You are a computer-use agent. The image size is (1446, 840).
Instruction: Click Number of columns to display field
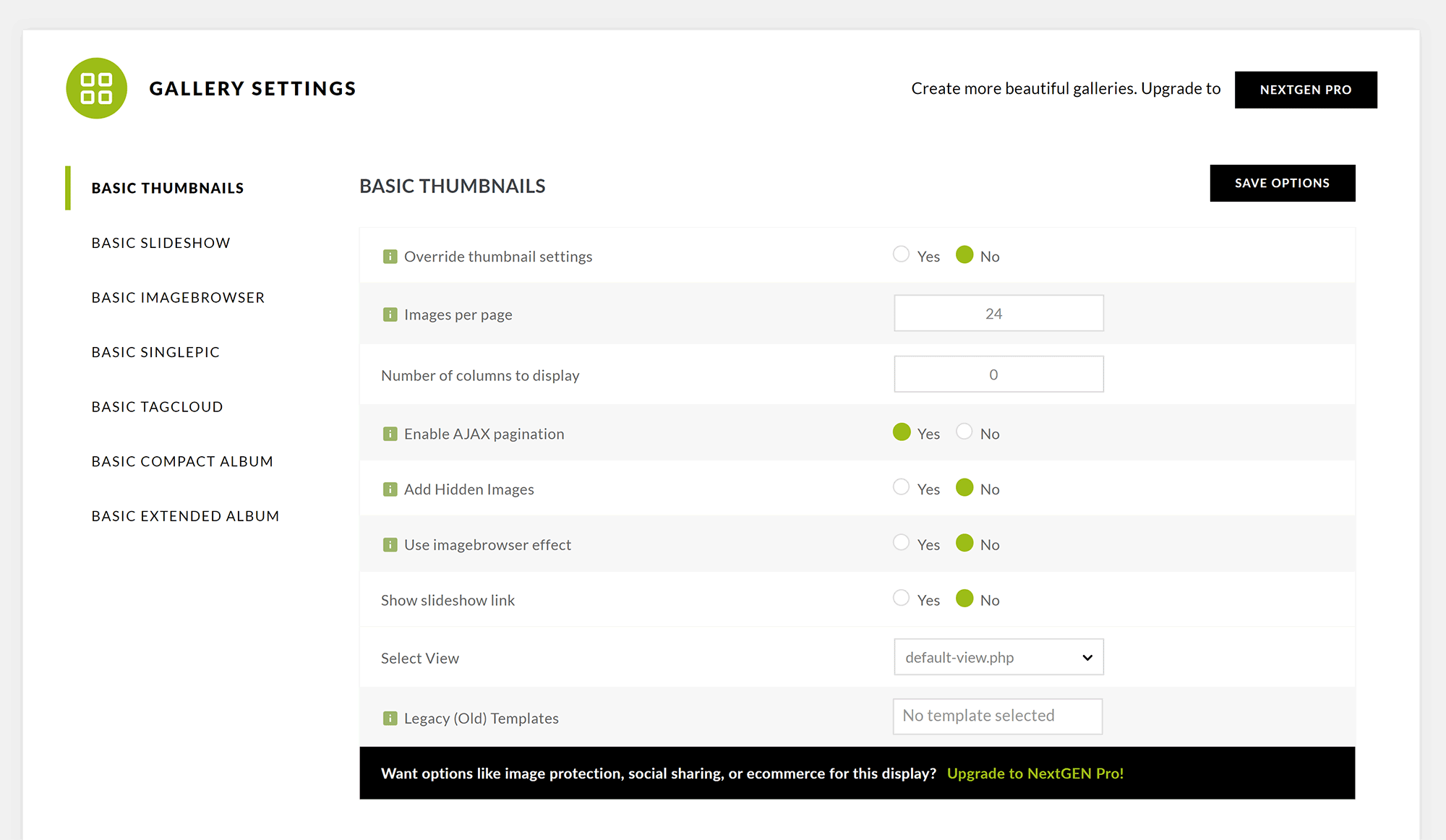point(998,374)
